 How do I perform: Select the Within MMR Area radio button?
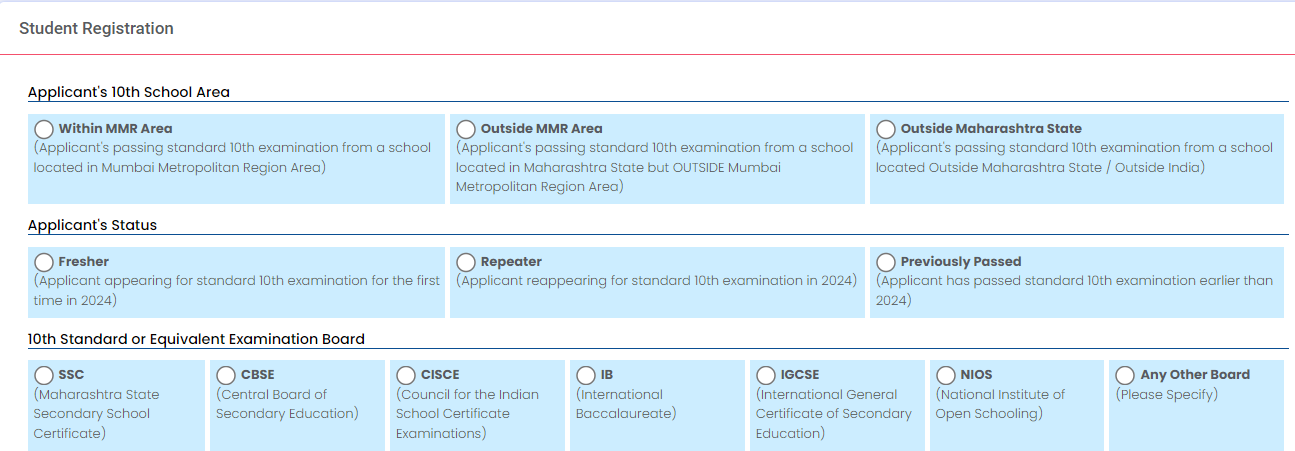point(44,129)
